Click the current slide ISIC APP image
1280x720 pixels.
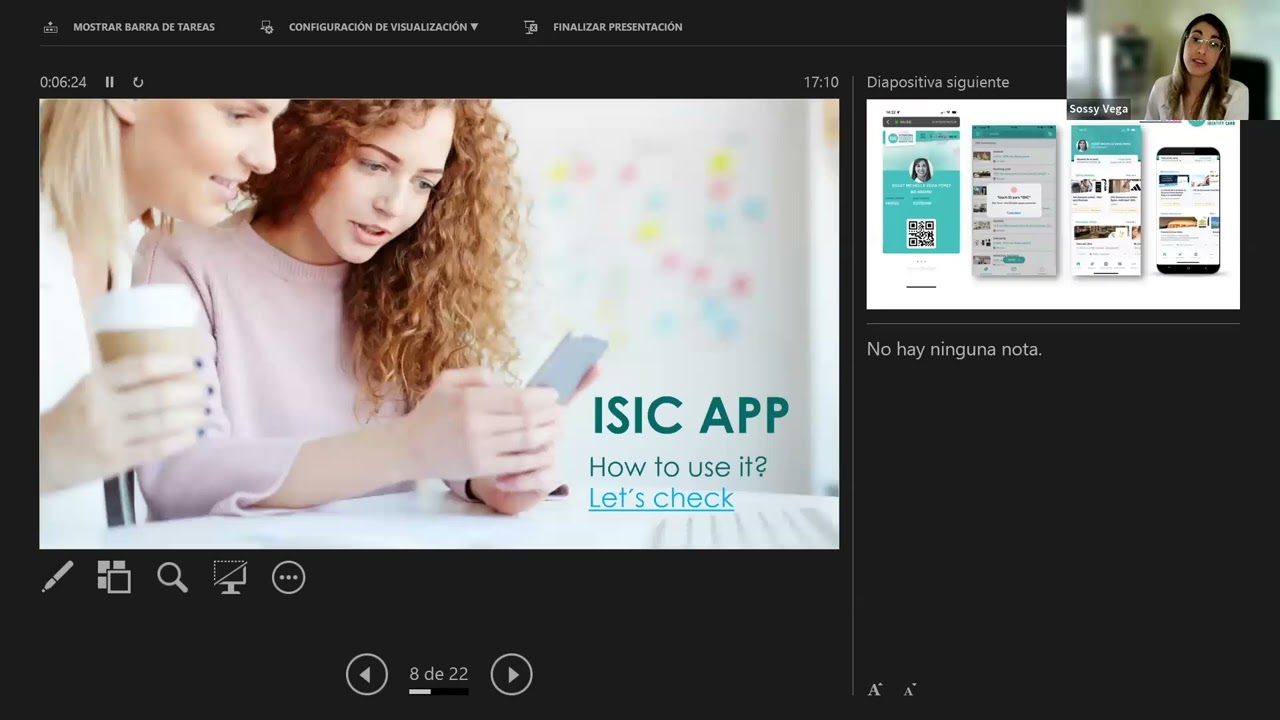(439, 324)
